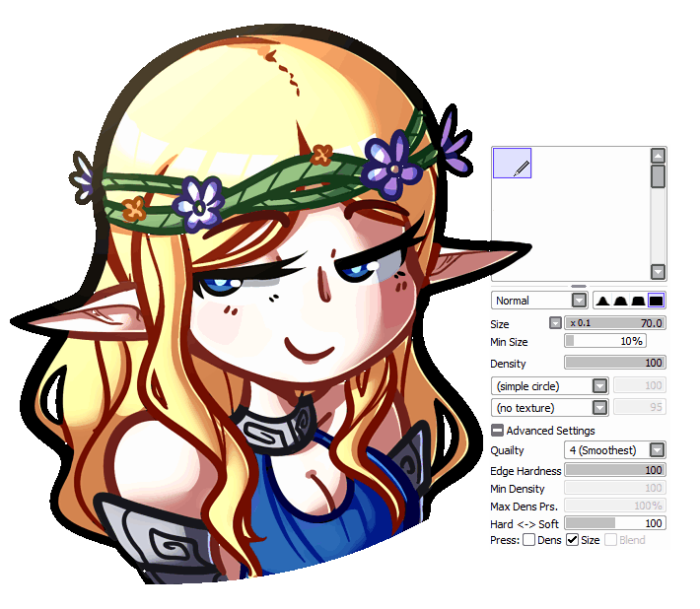This screenshot has height=609, width=700.
Task: Click the disabled shape intensity field 100
Action: pyautogui.click(x=640, y=385)
